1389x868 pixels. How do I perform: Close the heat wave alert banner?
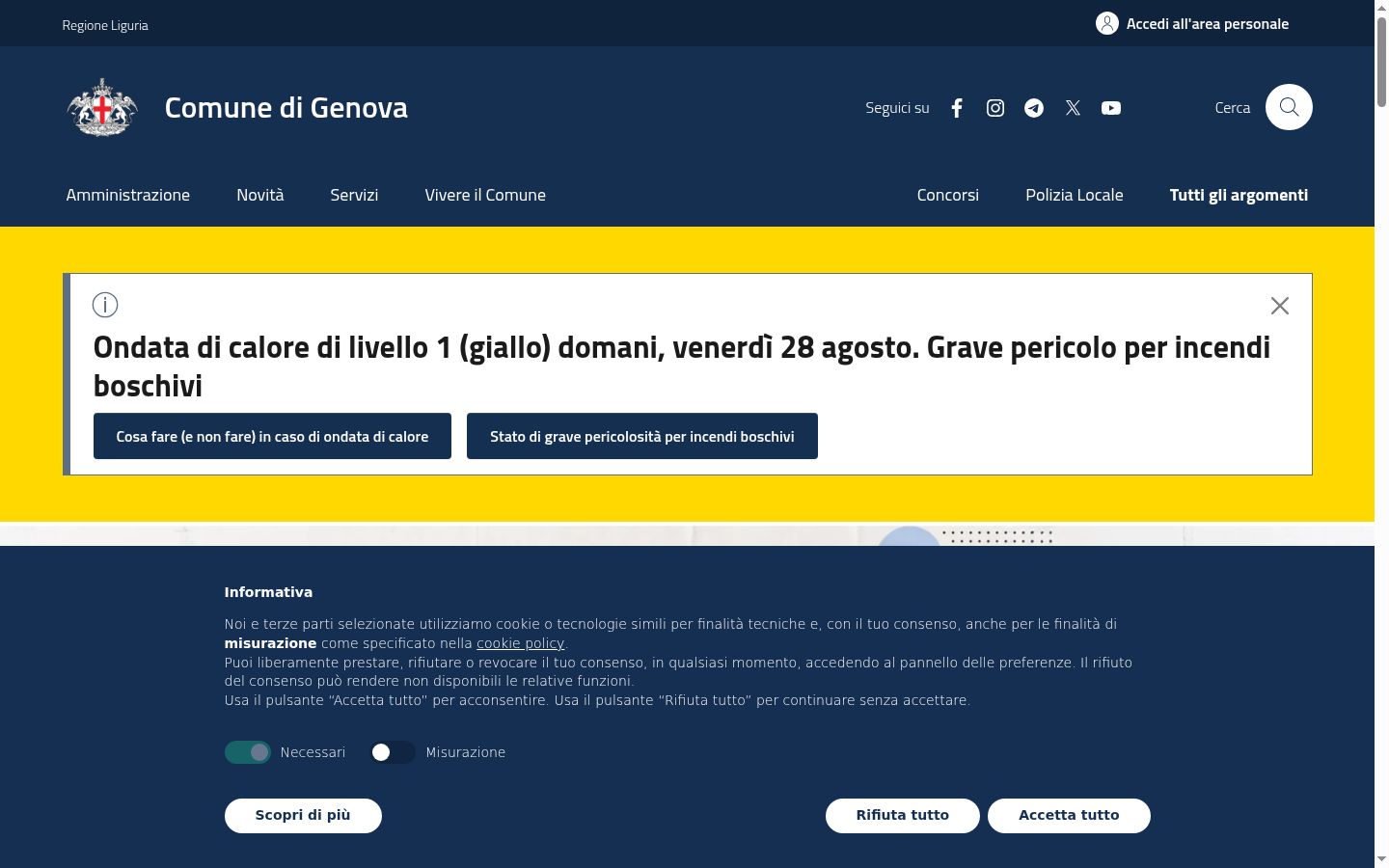1280,306
